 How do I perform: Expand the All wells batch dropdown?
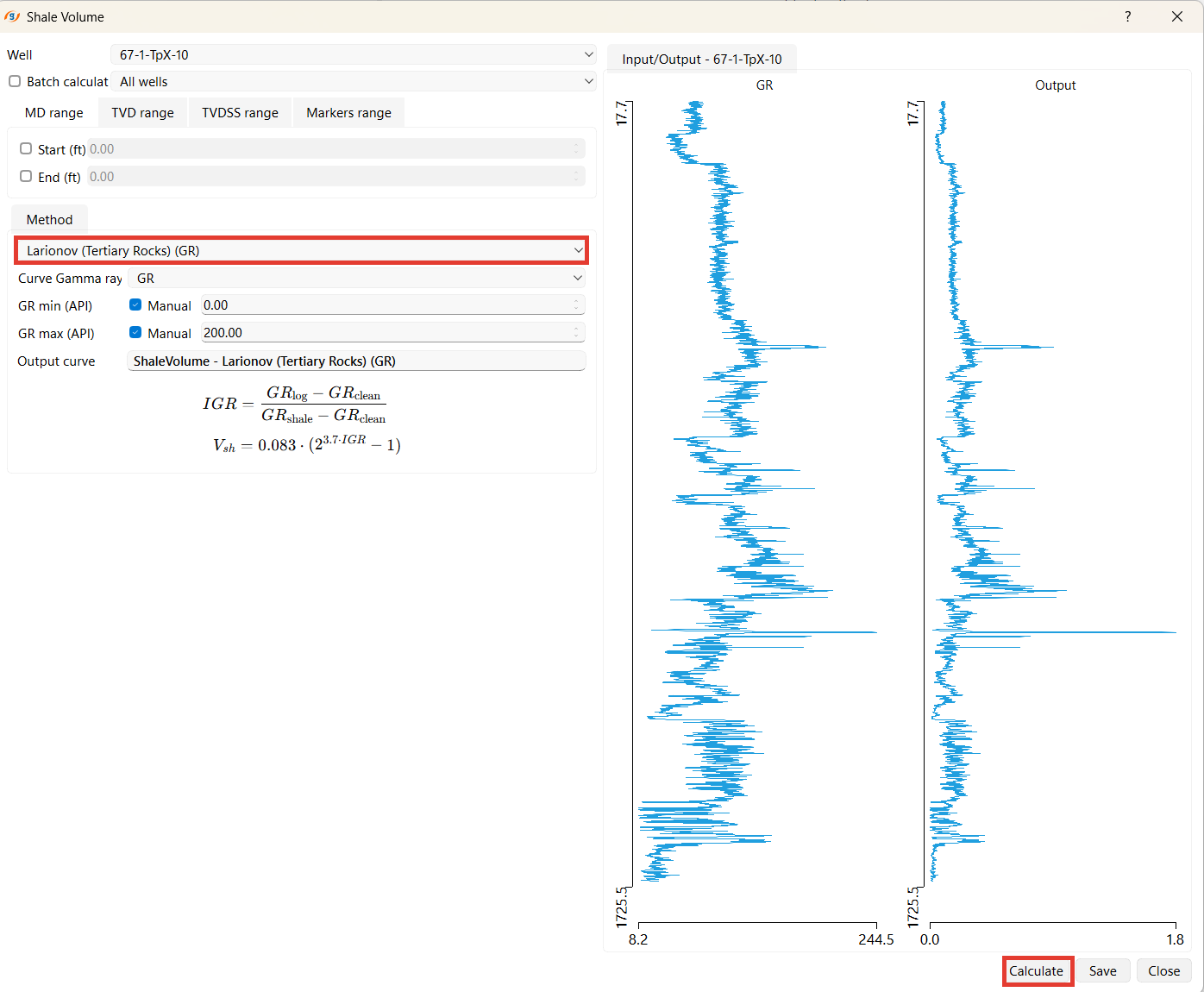point(354,81)
